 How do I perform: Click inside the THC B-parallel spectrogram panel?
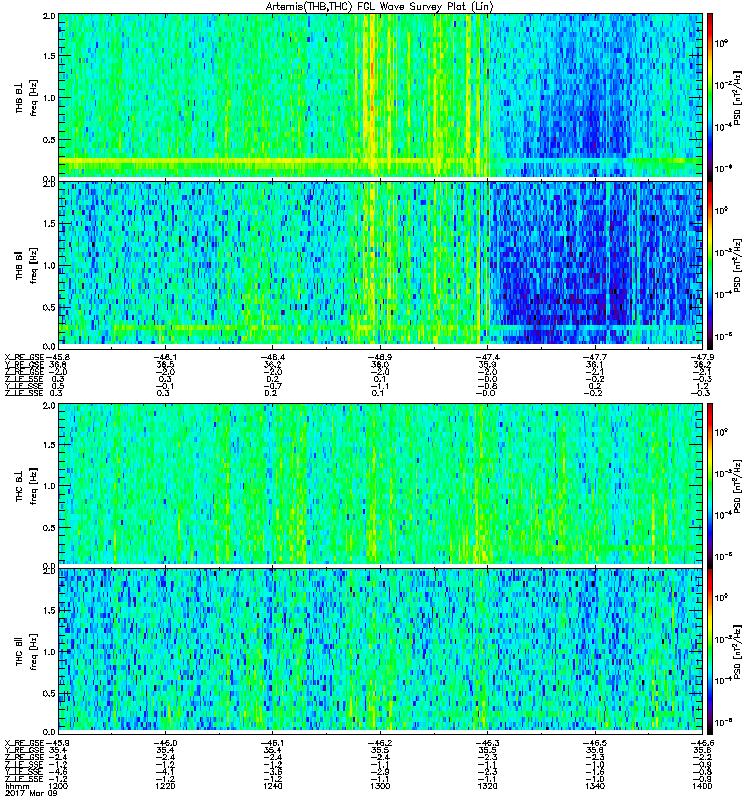click(381, 650)
